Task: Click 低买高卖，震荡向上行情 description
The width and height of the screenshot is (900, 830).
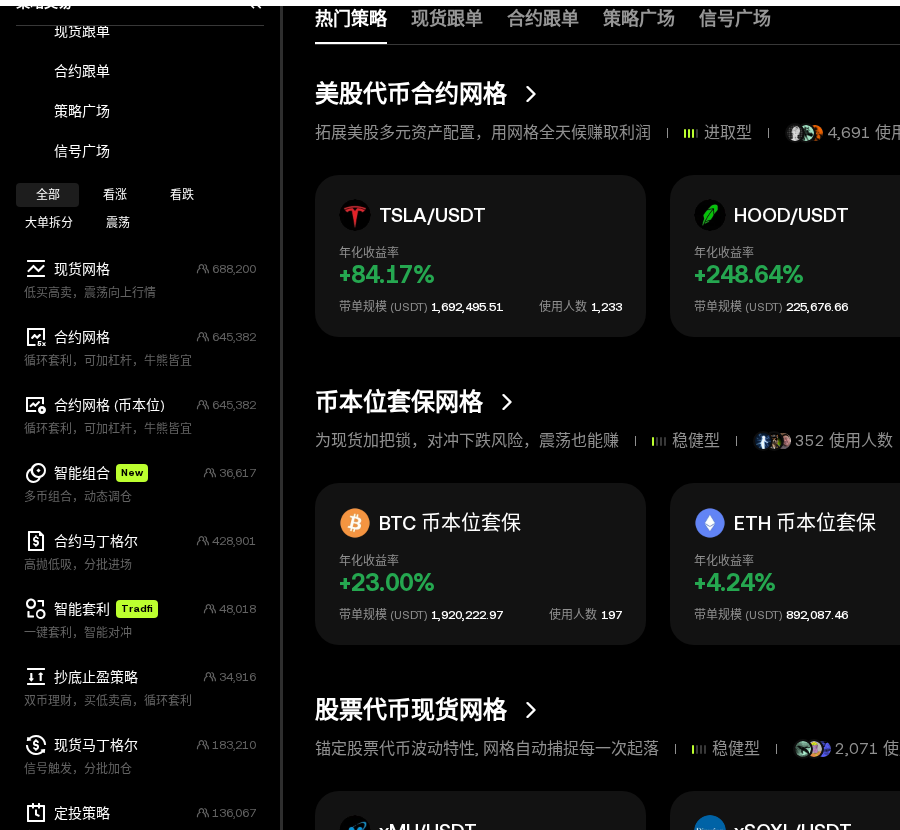Action: (x=90, y=292)
